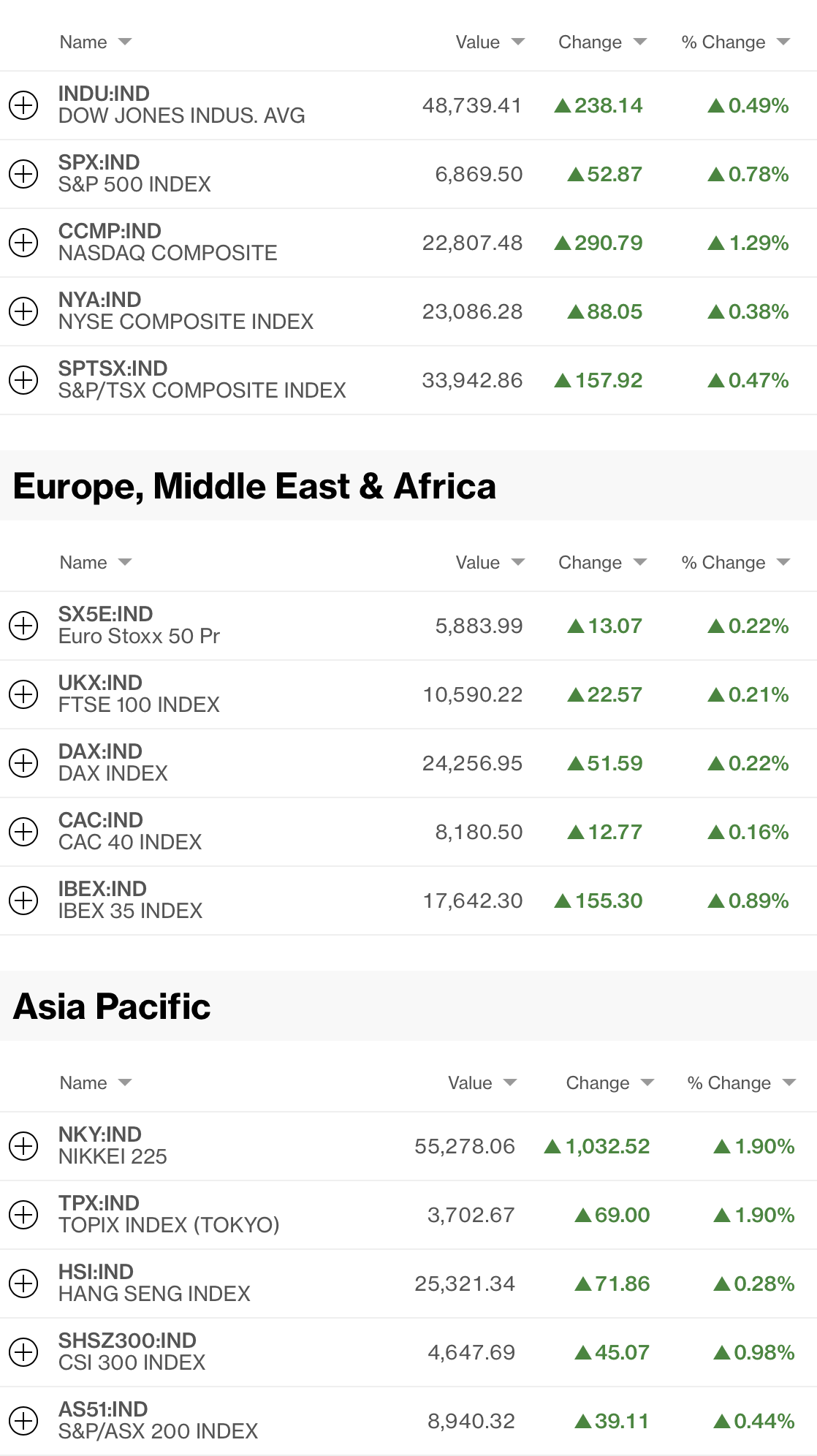Add CSI 300 Index to watchlist
This screenshot has height=1456, width=817.
(x=23, y=1352)
